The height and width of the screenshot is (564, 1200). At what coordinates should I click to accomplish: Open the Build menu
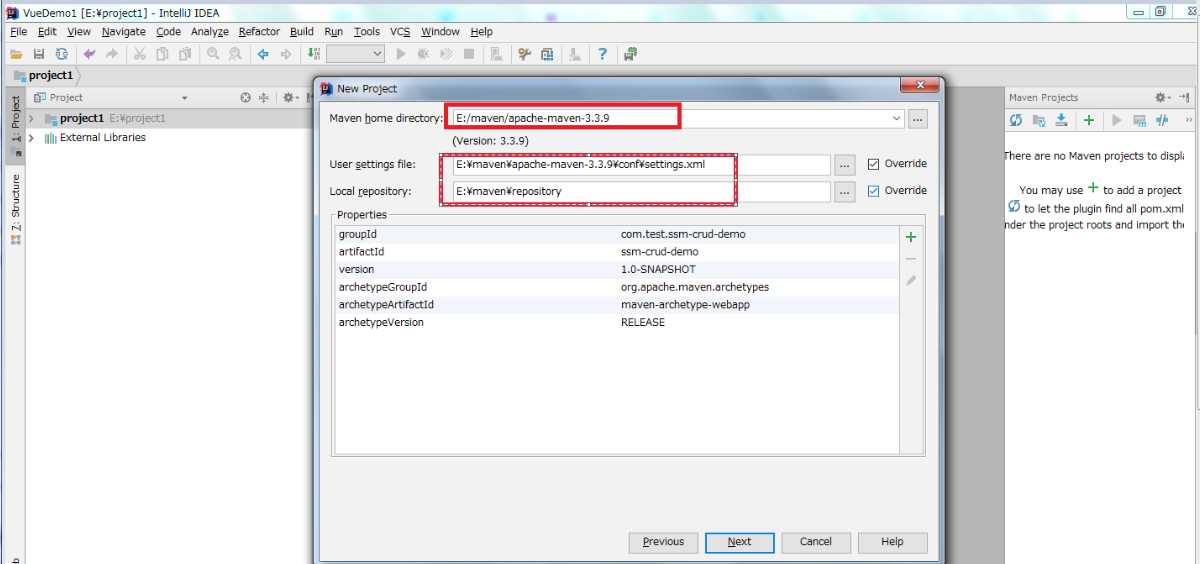pyautogui.click(x=302, y=32)
